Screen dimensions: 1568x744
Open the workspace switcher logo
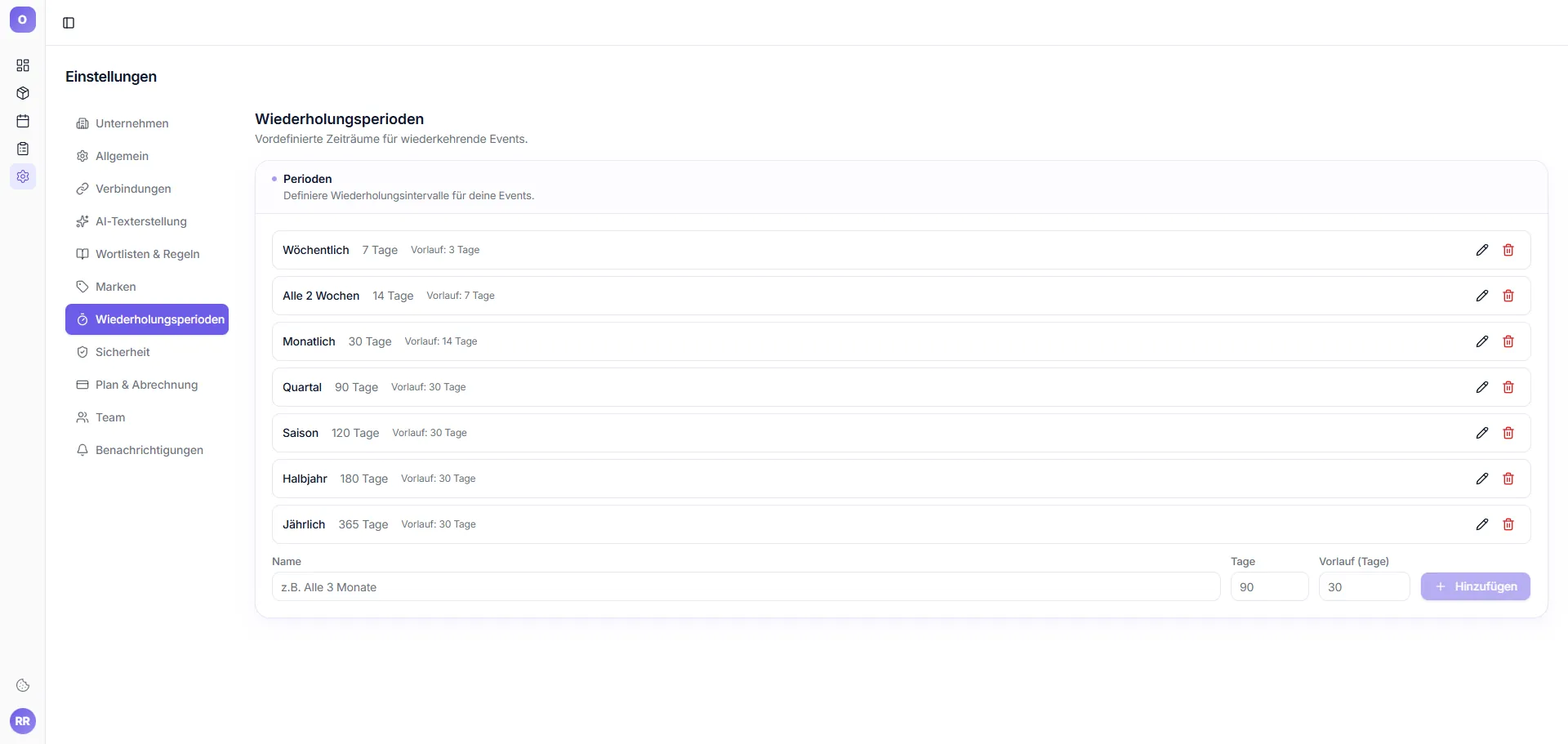tap(23, 20)
